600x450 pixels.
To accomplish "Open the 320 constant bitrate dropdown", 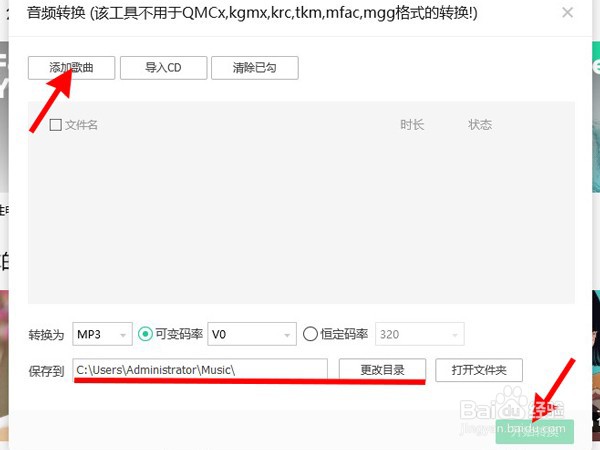I will (419, 334).
